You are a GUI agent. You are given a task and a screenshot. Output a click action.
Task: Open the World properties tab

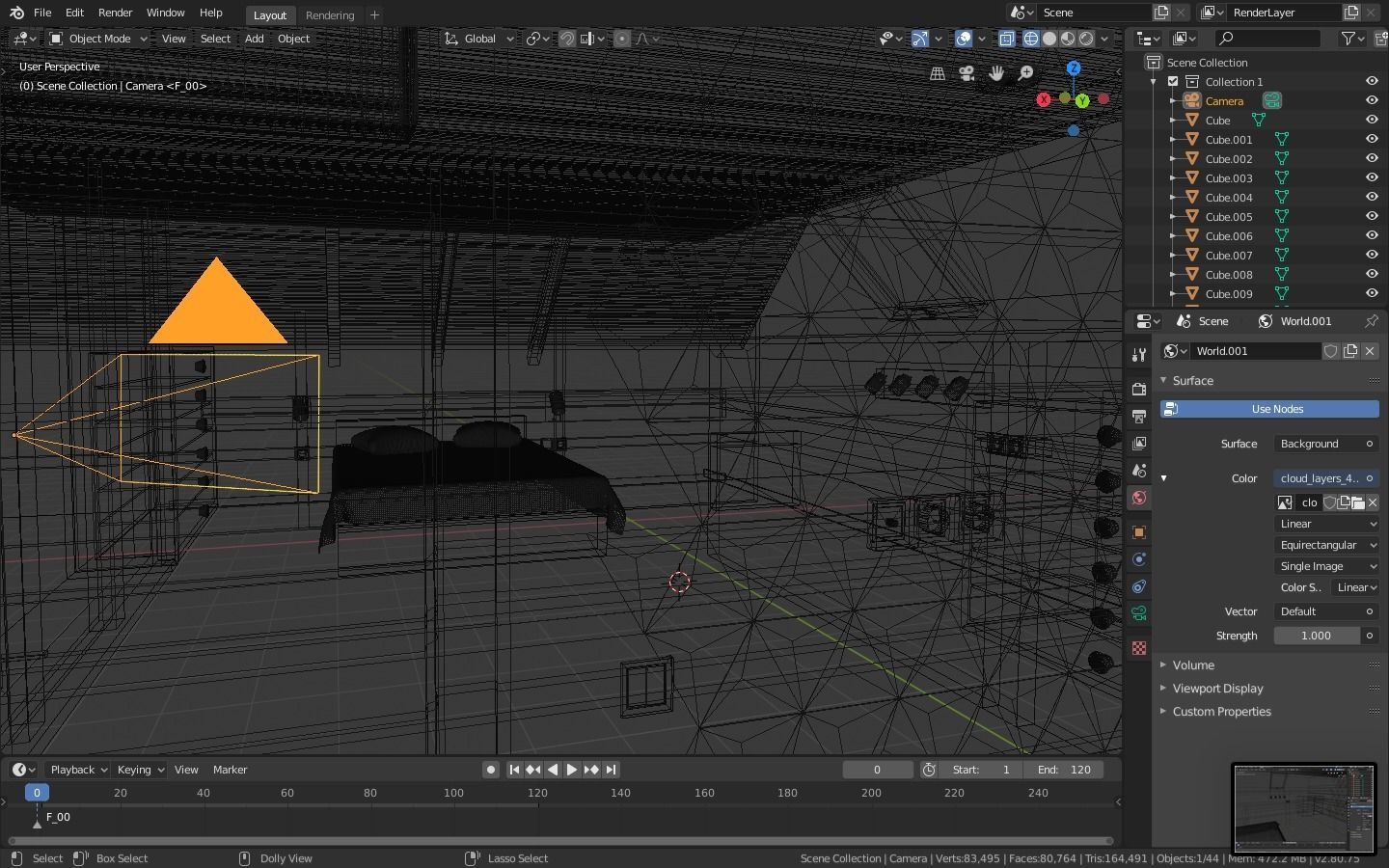1139,498
